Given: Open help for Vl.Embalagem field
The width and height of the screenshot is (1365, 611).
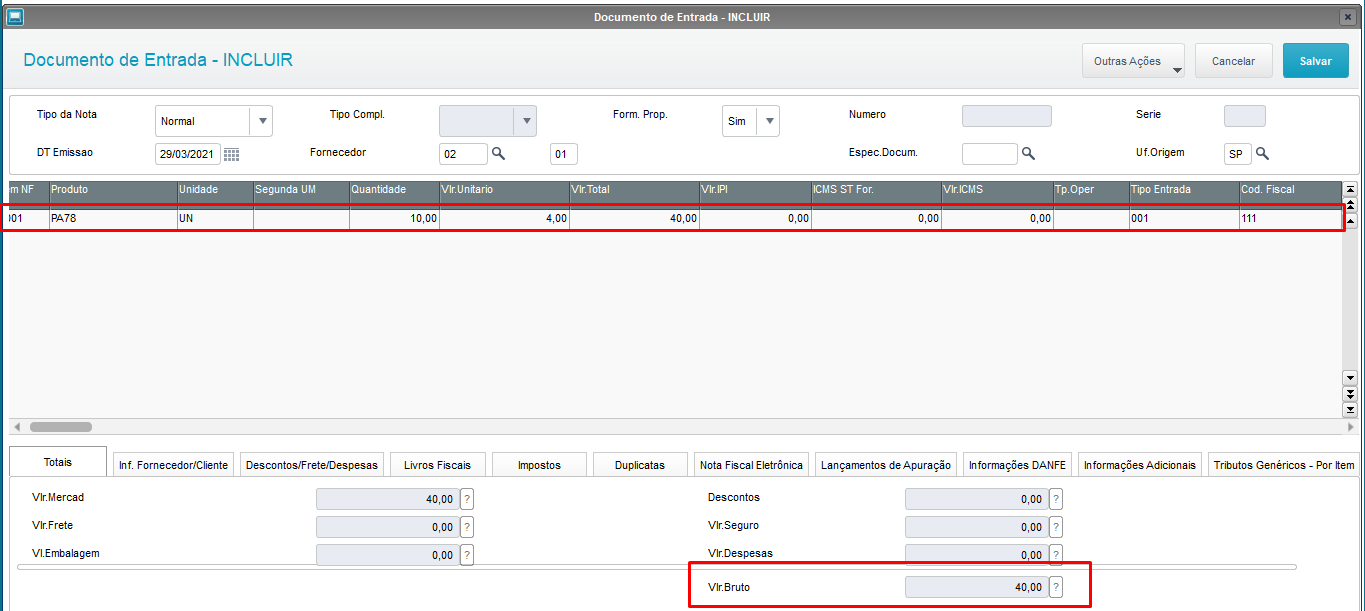Looking at the screenshot, I should tap(467, 555).
